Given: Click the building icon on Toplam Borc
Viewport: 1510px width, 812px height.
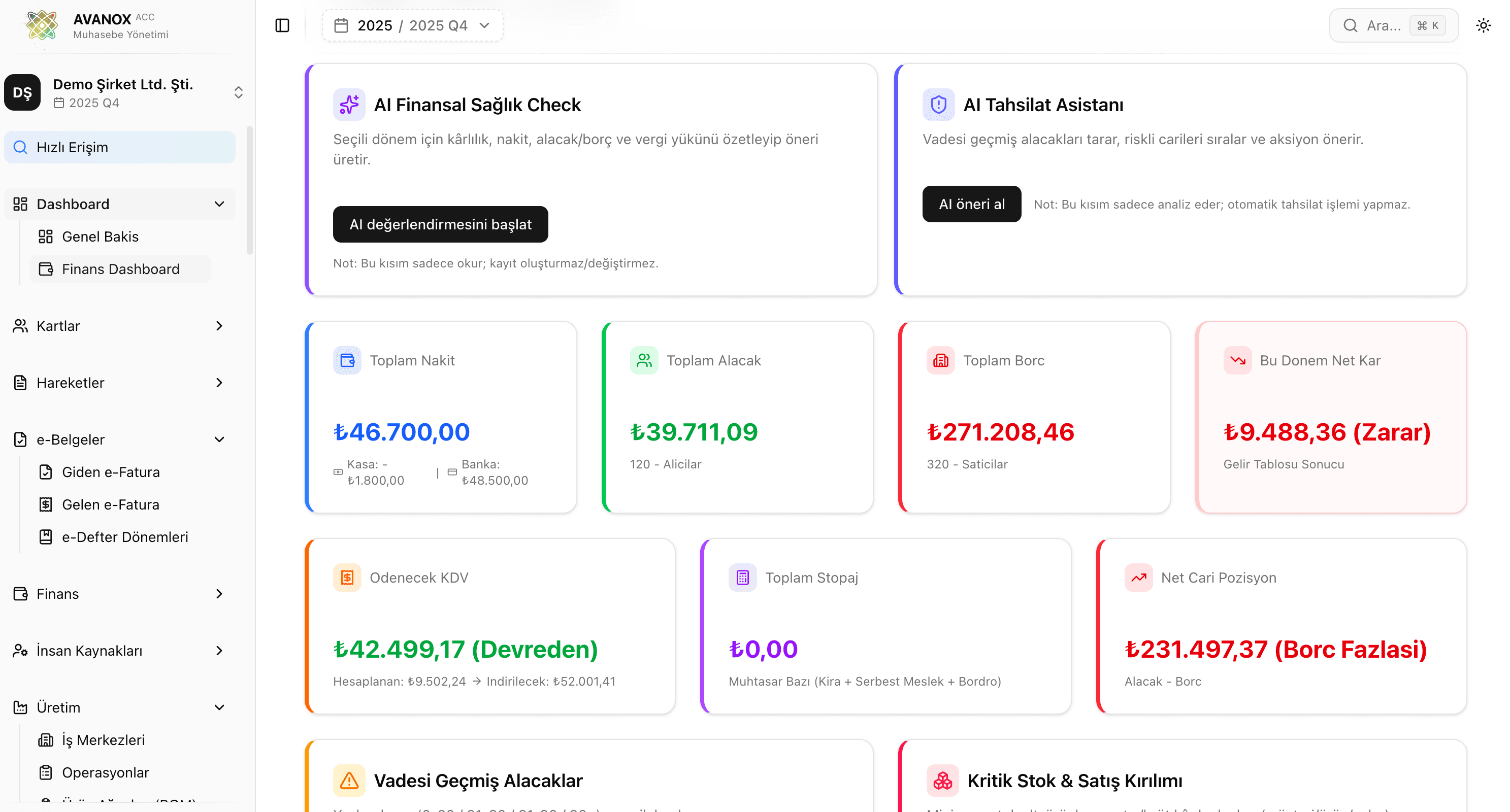Looking at the screenshot, I should tap(941, 360).
